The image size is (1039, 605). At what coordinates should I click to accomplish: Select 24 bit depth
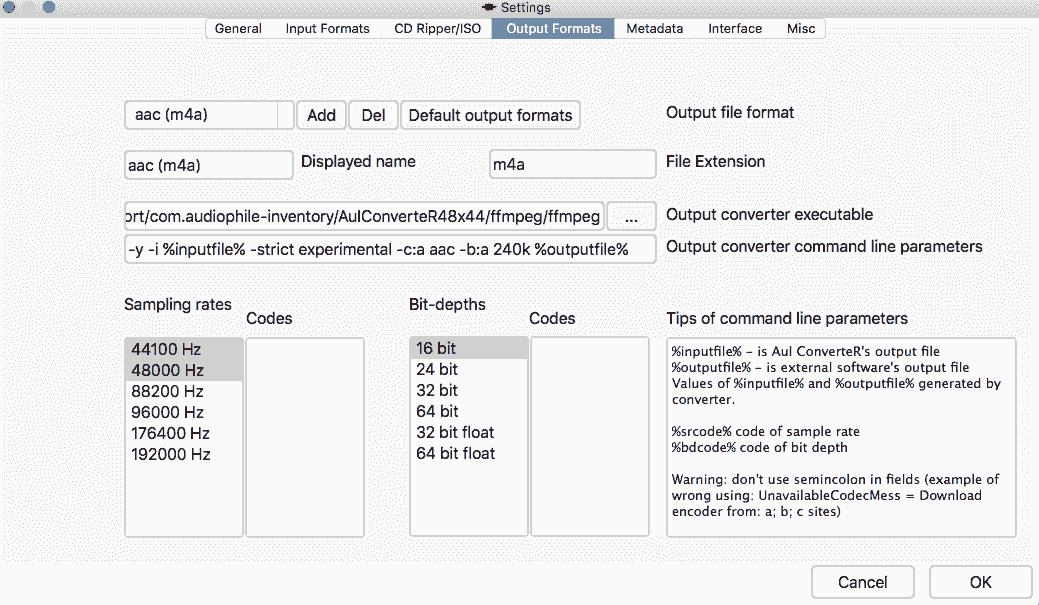(468, 369)
